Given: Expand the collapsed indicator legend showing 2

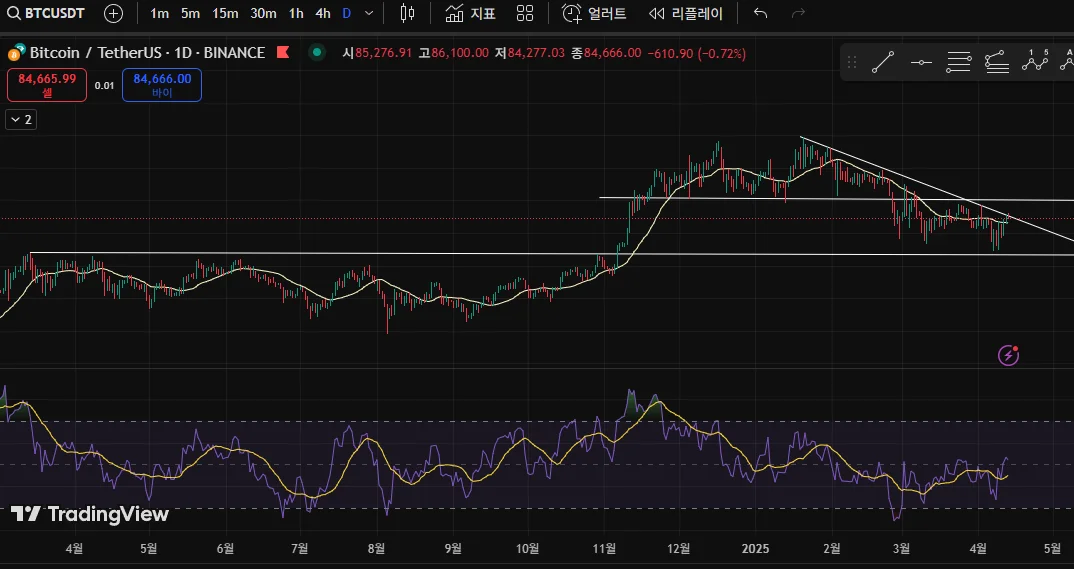Looking at the screenshot, I should tap(20, 119).
